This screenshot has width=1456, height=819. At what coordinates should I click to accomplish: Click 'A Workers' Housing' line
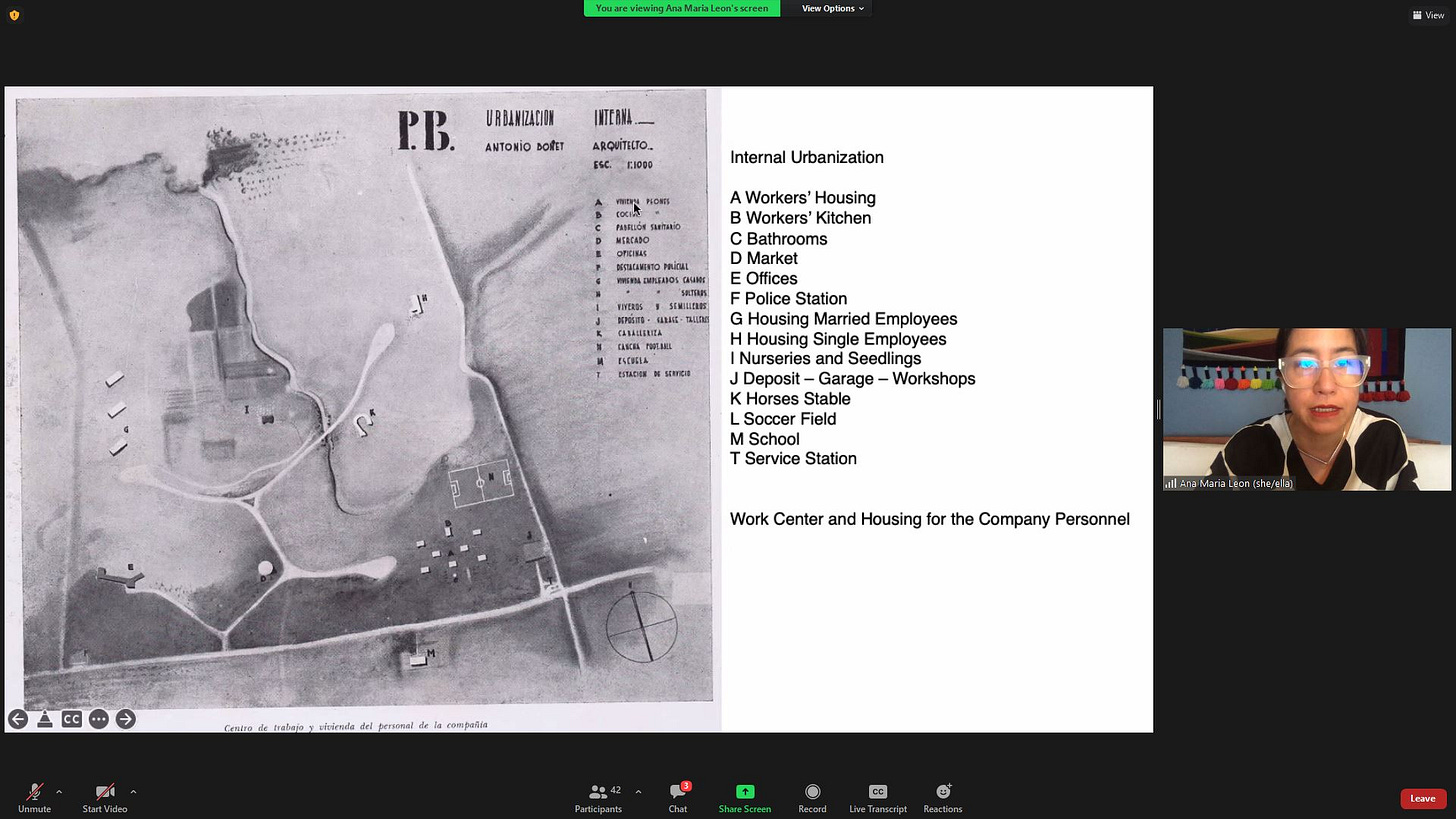pyautogui.click(x=802, y=198)
